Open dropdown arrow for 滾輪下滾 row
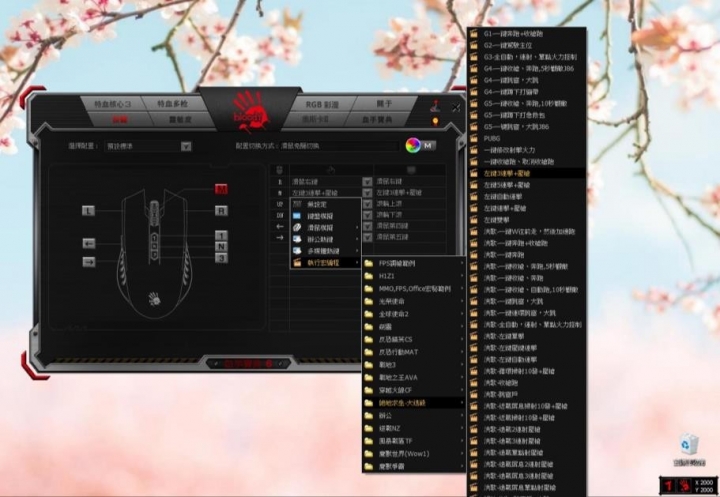This screenshot has height=497, width=720. coord(367,215)
